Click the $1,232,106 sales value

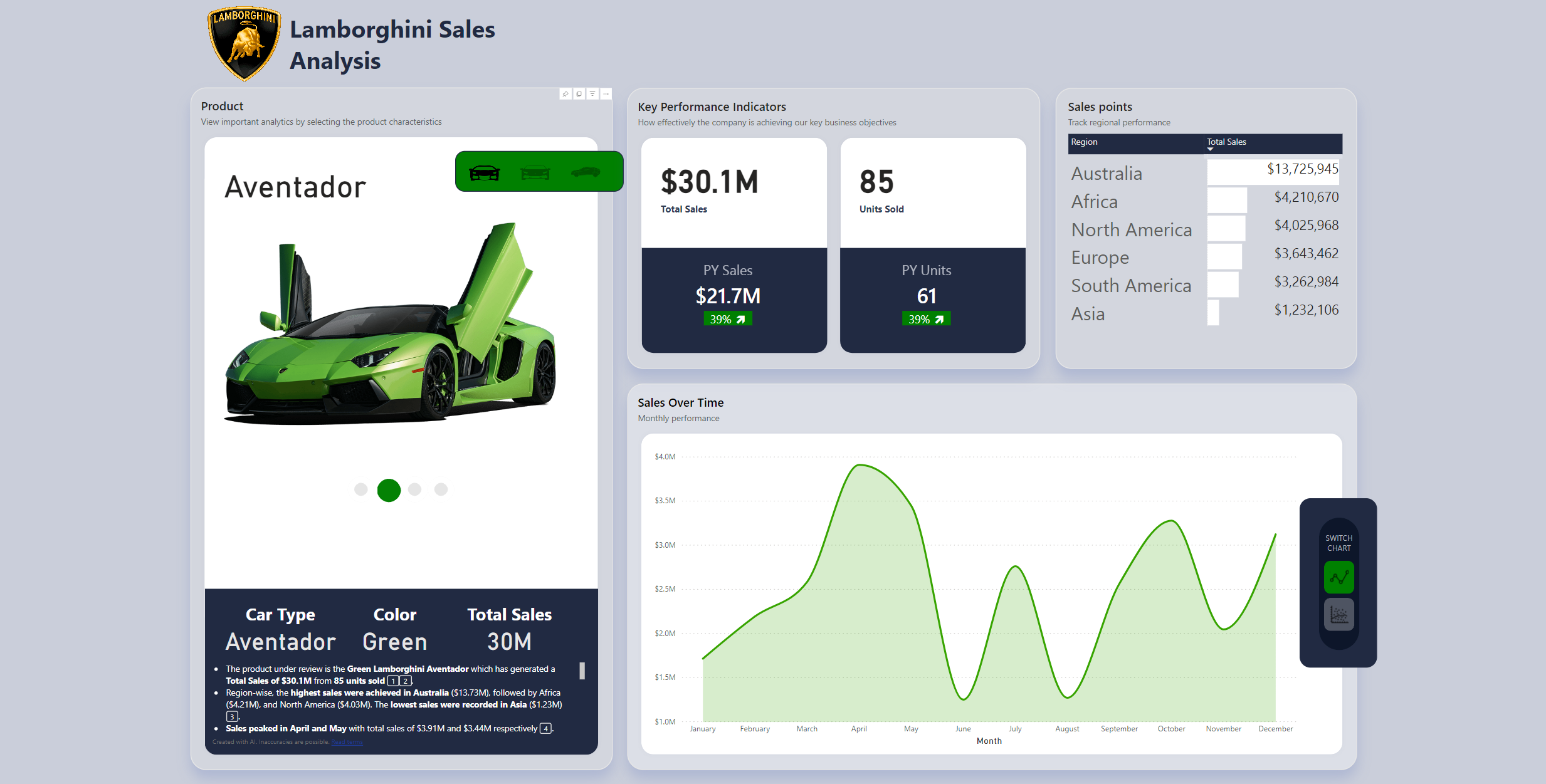(x=1307, y=310)
